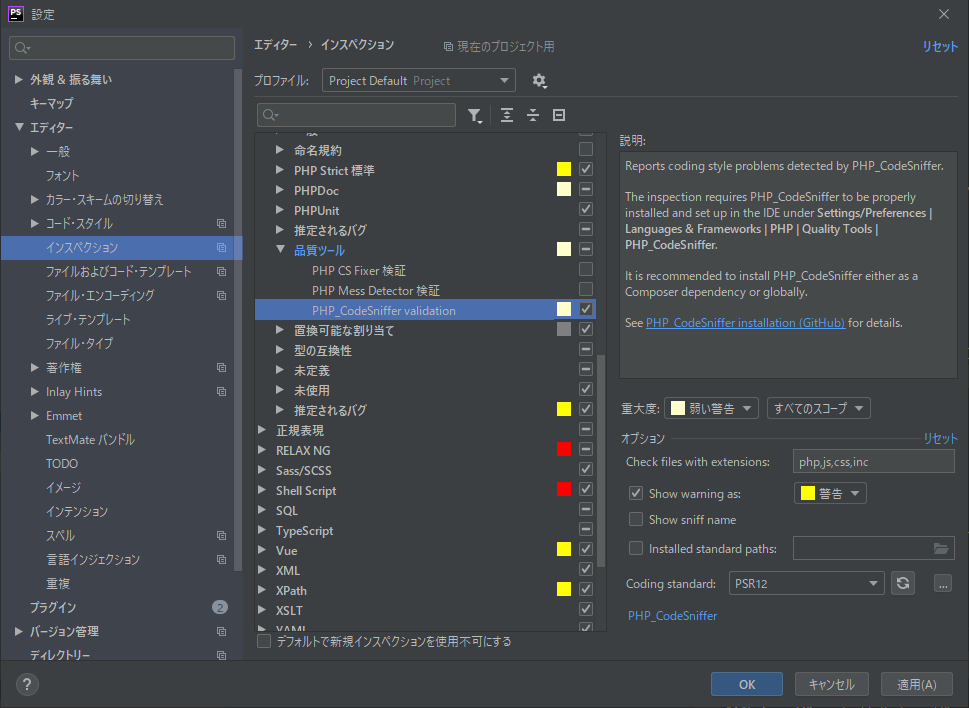Toggle the PHP CS Fixer 検証 checkbox
This screenshot has height=708, width=969.
586,269
